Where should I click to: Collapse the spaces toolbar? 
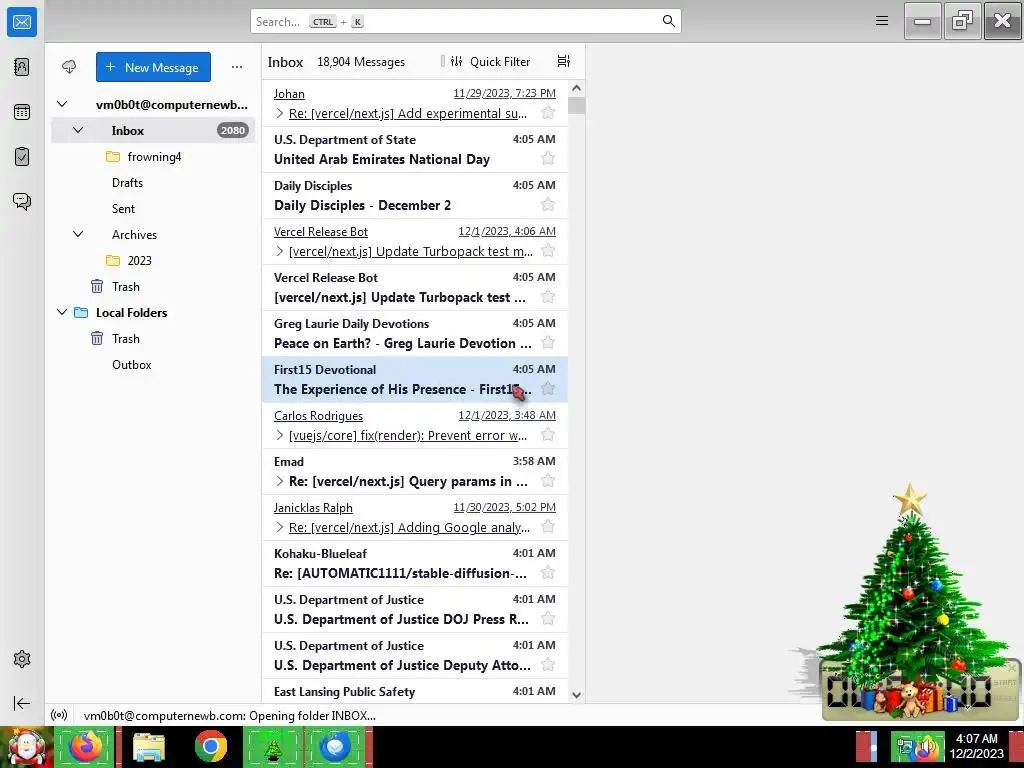[22, 703]
